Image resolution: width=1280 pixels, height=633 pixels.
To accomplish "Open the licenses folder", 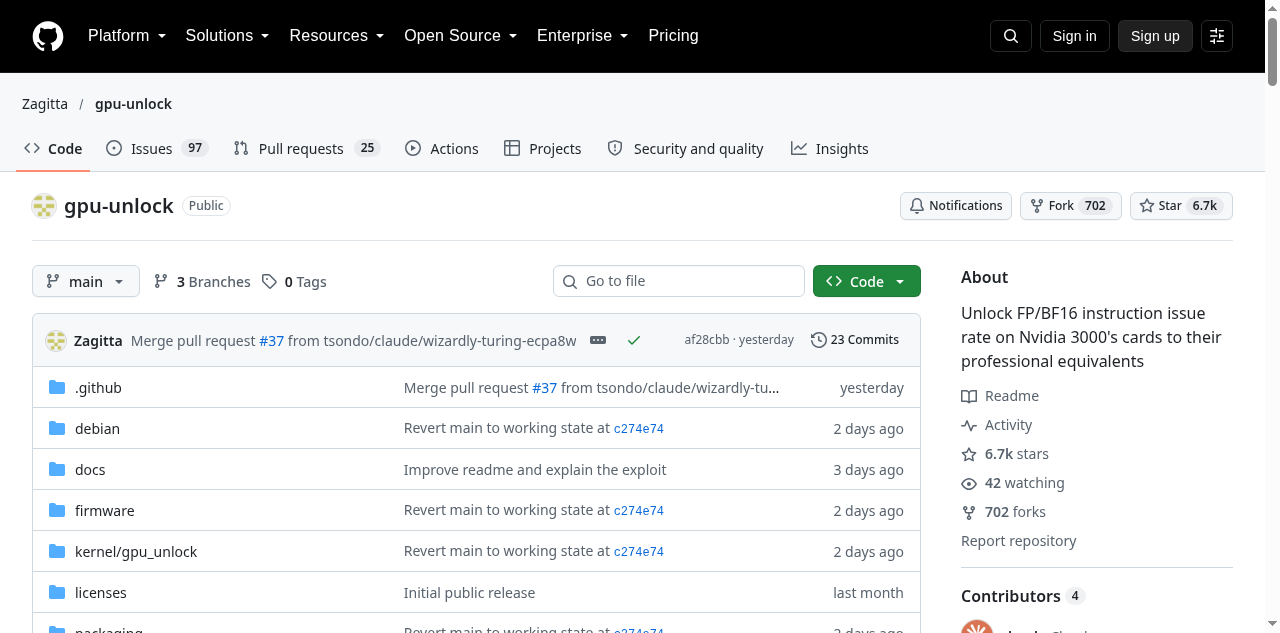I will pos(101,593).
